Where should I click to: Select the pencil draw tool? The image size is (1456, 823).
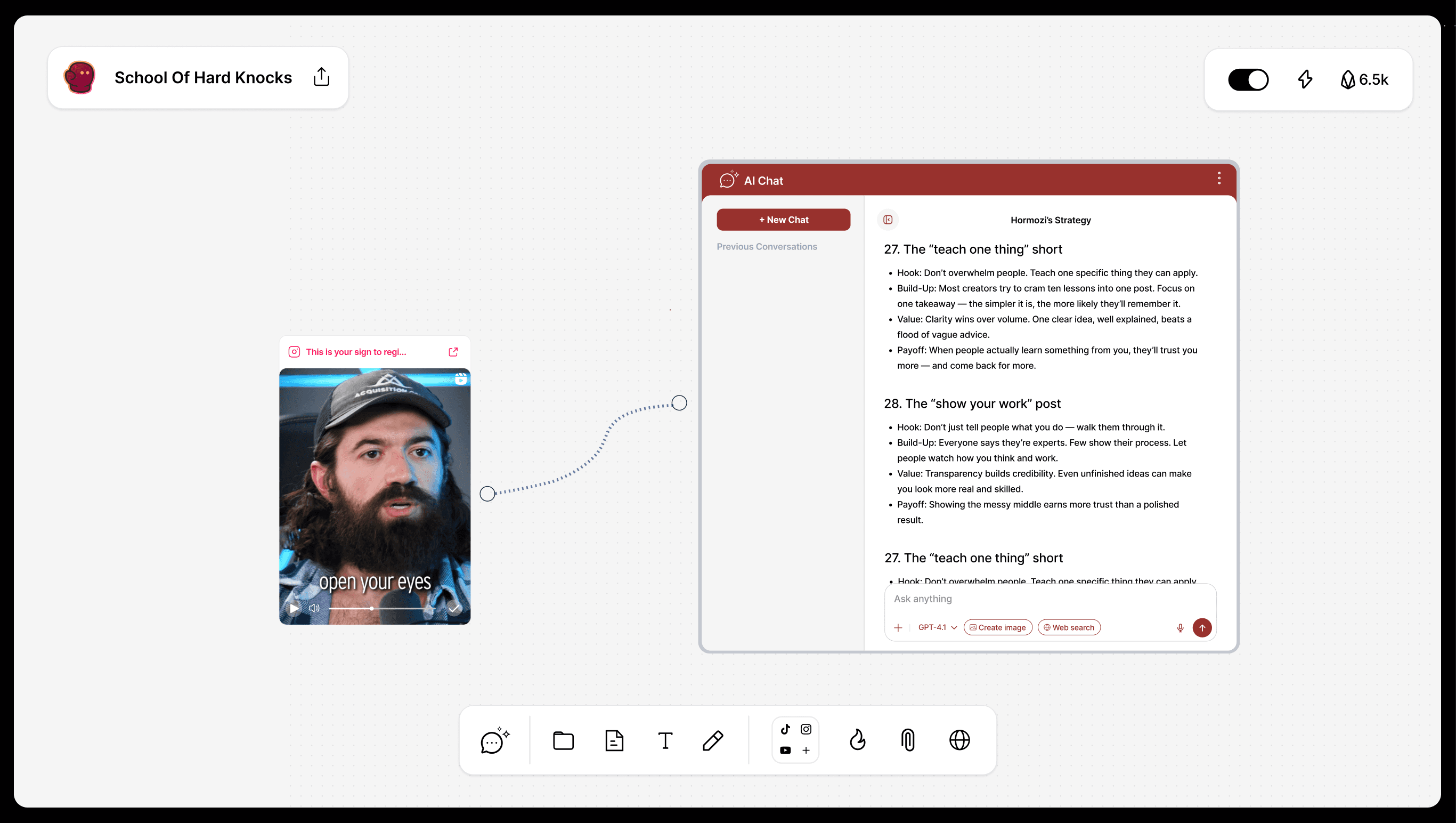(713, 740)
